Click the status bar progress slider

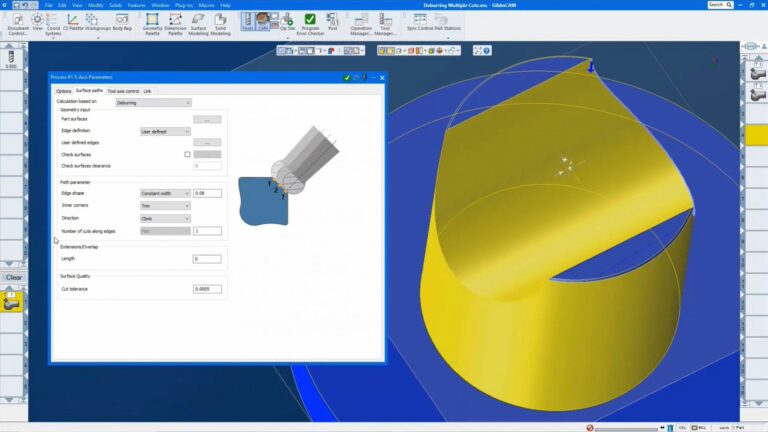click(x=626, y=429)
